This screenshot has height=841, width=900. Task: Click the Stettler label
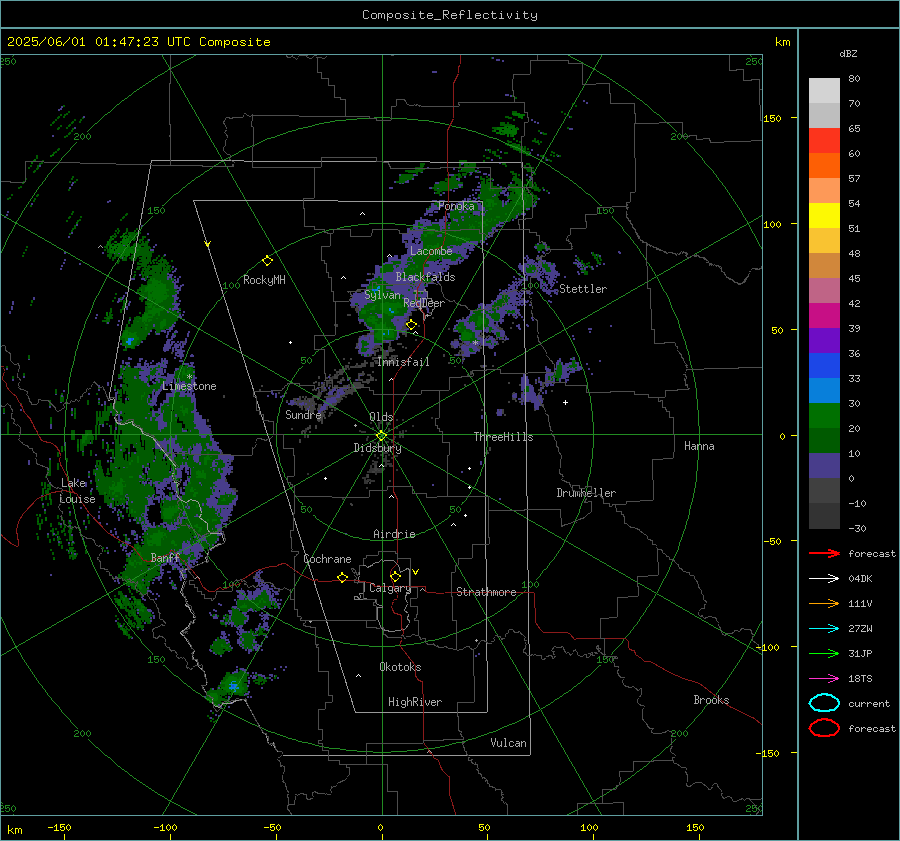tap(583, 289)
